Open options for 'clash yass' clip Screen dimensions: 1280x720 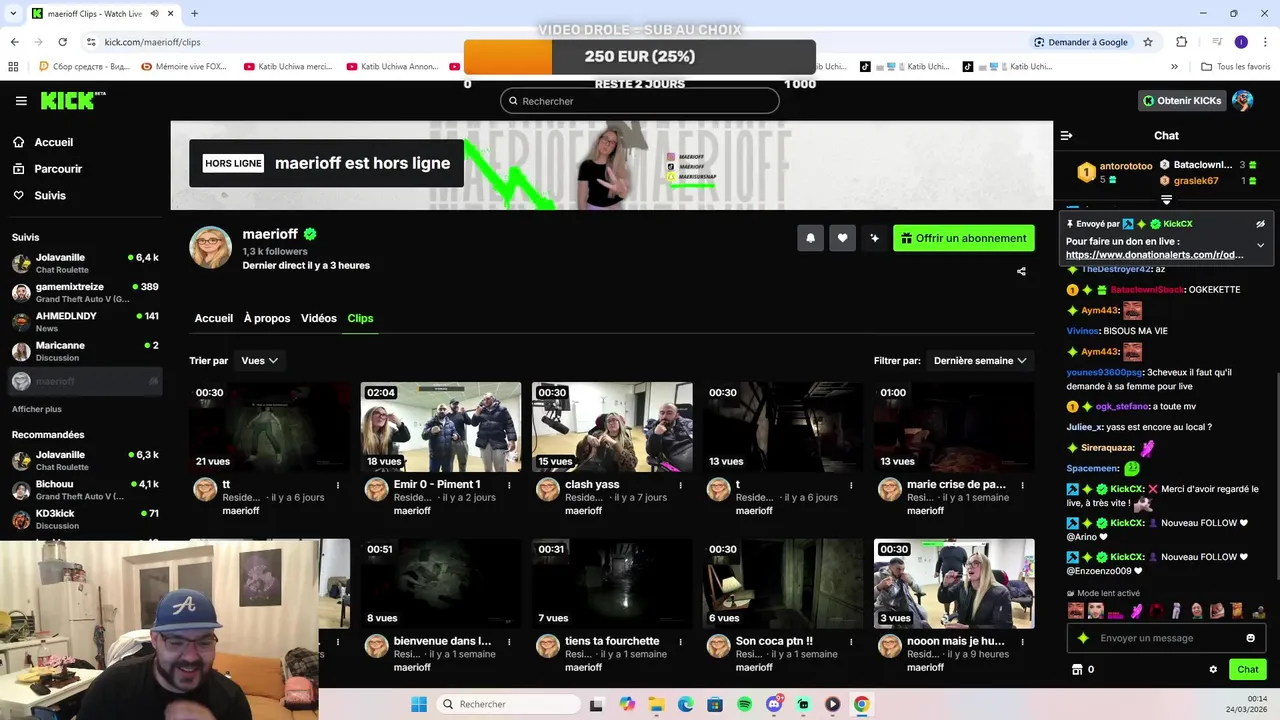[680, 485]
